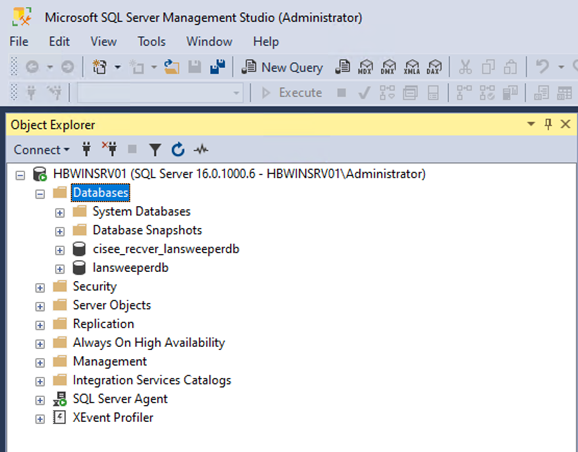
Task: Open the Help menu
Action: click(x=266, y=41)
